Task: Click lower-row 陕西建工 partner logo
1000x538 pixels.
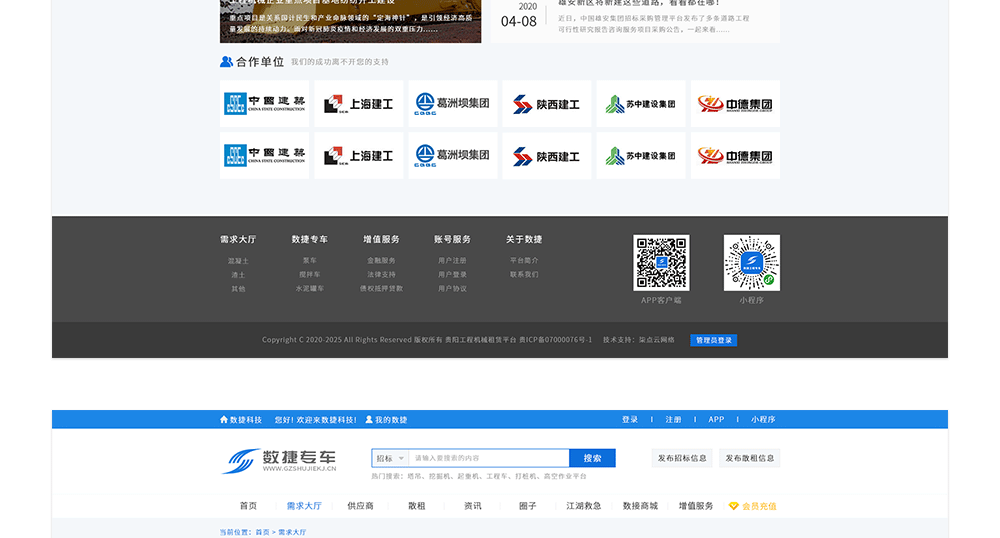Action: (x=547, y=156)
